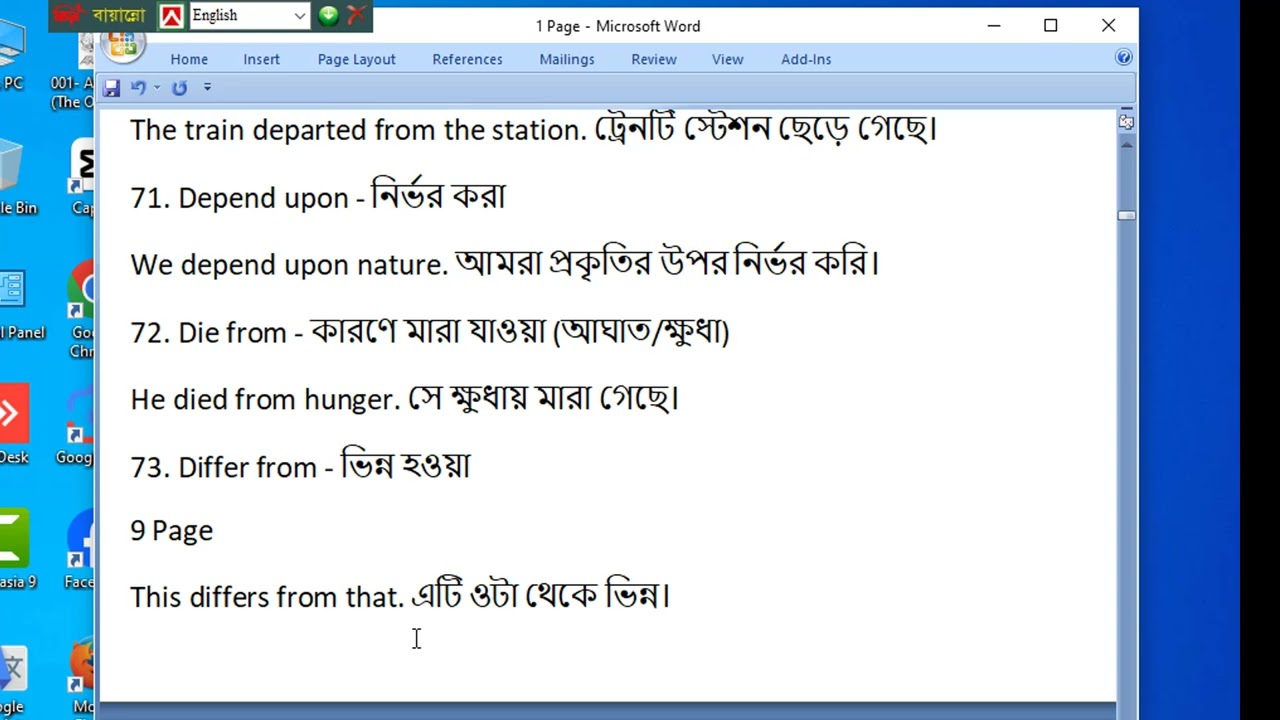Open the Insert ribbon tab
The image size is (1280, 720).
point(262,59)
